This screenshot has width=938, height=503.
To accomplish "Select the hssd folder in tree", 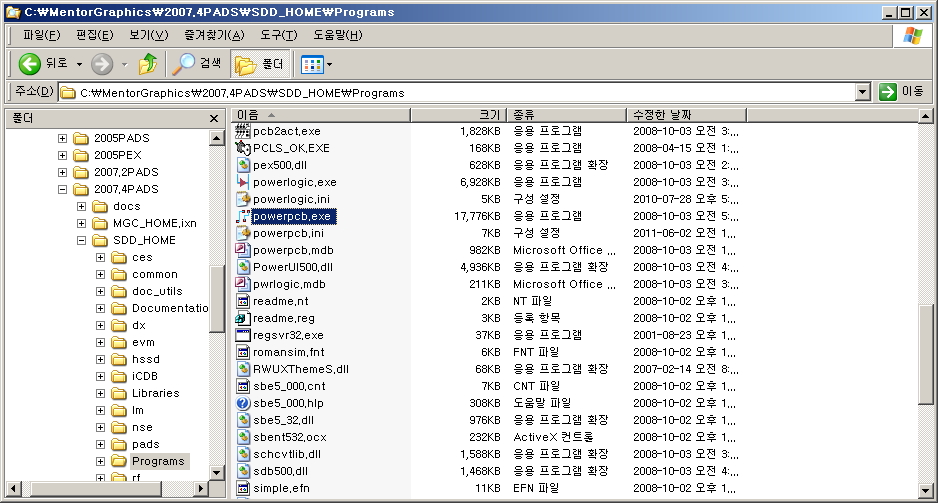I will (x=146, y=359).
